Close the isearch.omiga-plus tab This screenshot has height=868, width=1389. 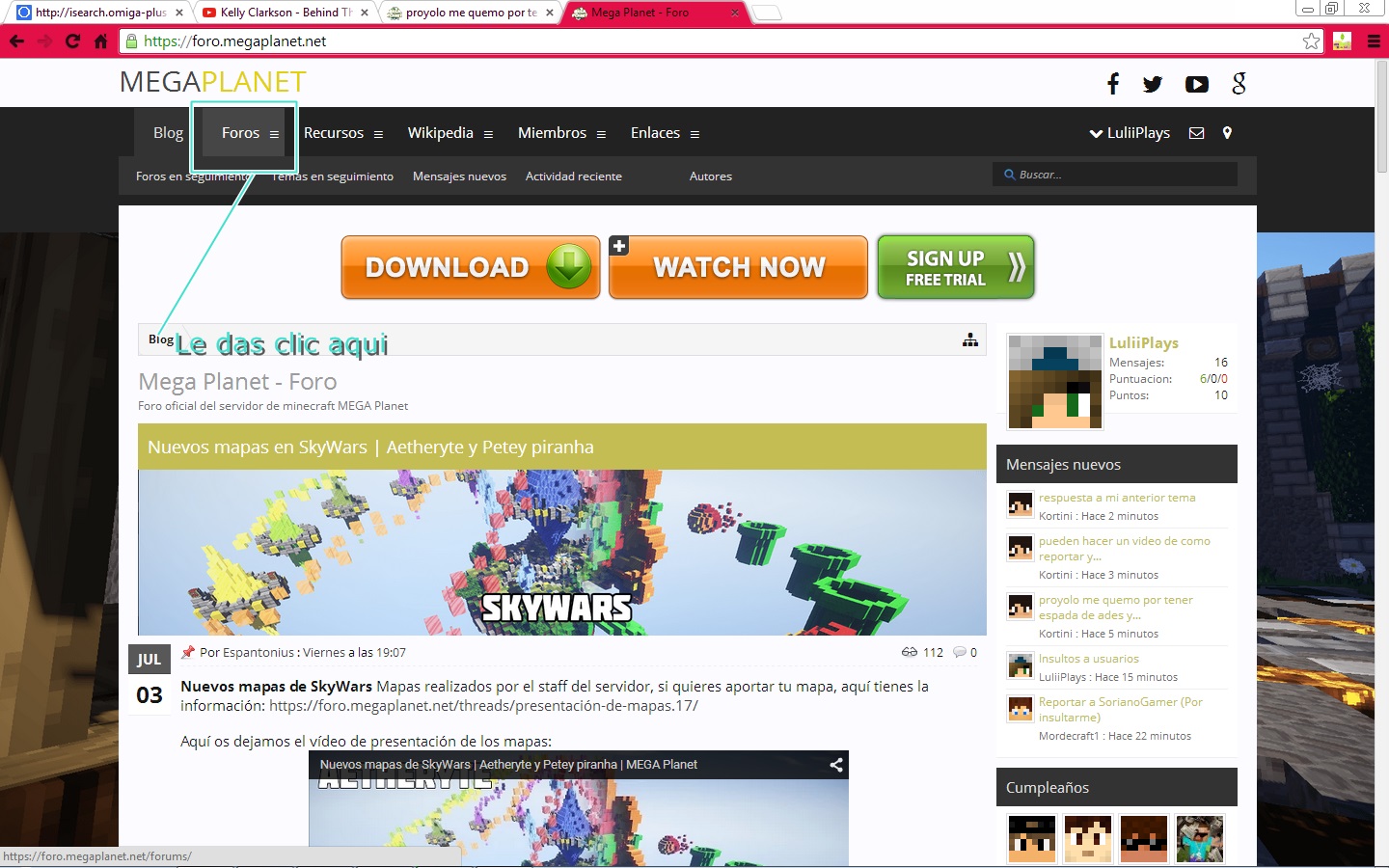pyautogui.click(x=179, y=13)
